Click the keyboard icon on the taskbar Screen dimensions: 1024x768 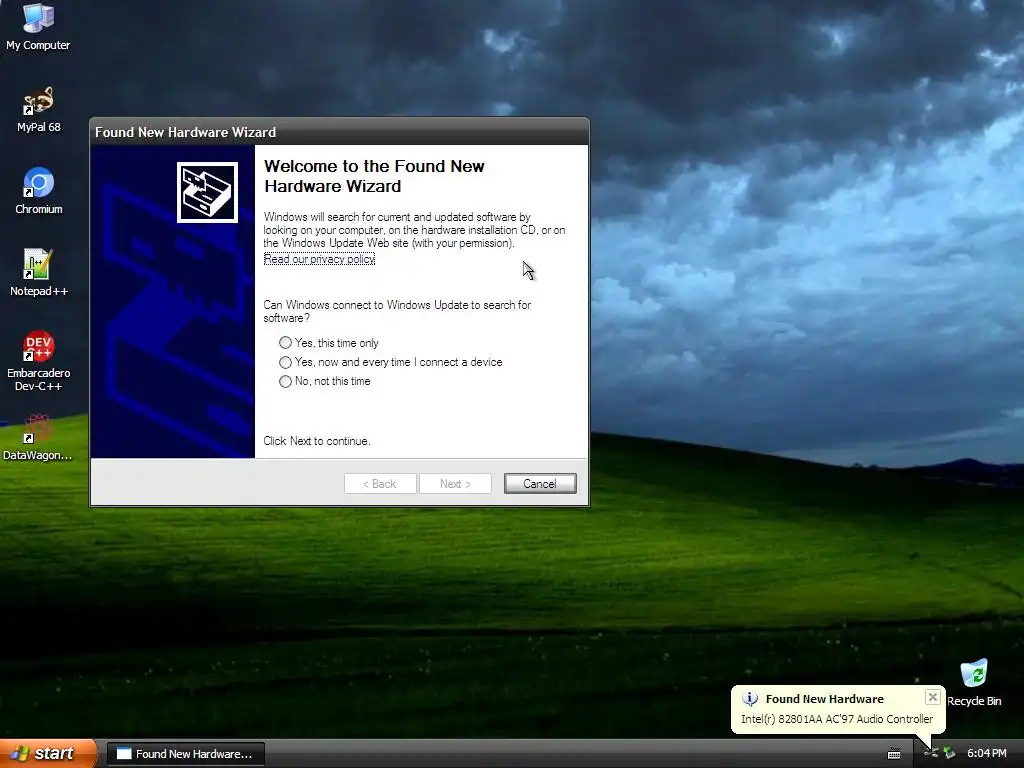[x=894, y=754]
